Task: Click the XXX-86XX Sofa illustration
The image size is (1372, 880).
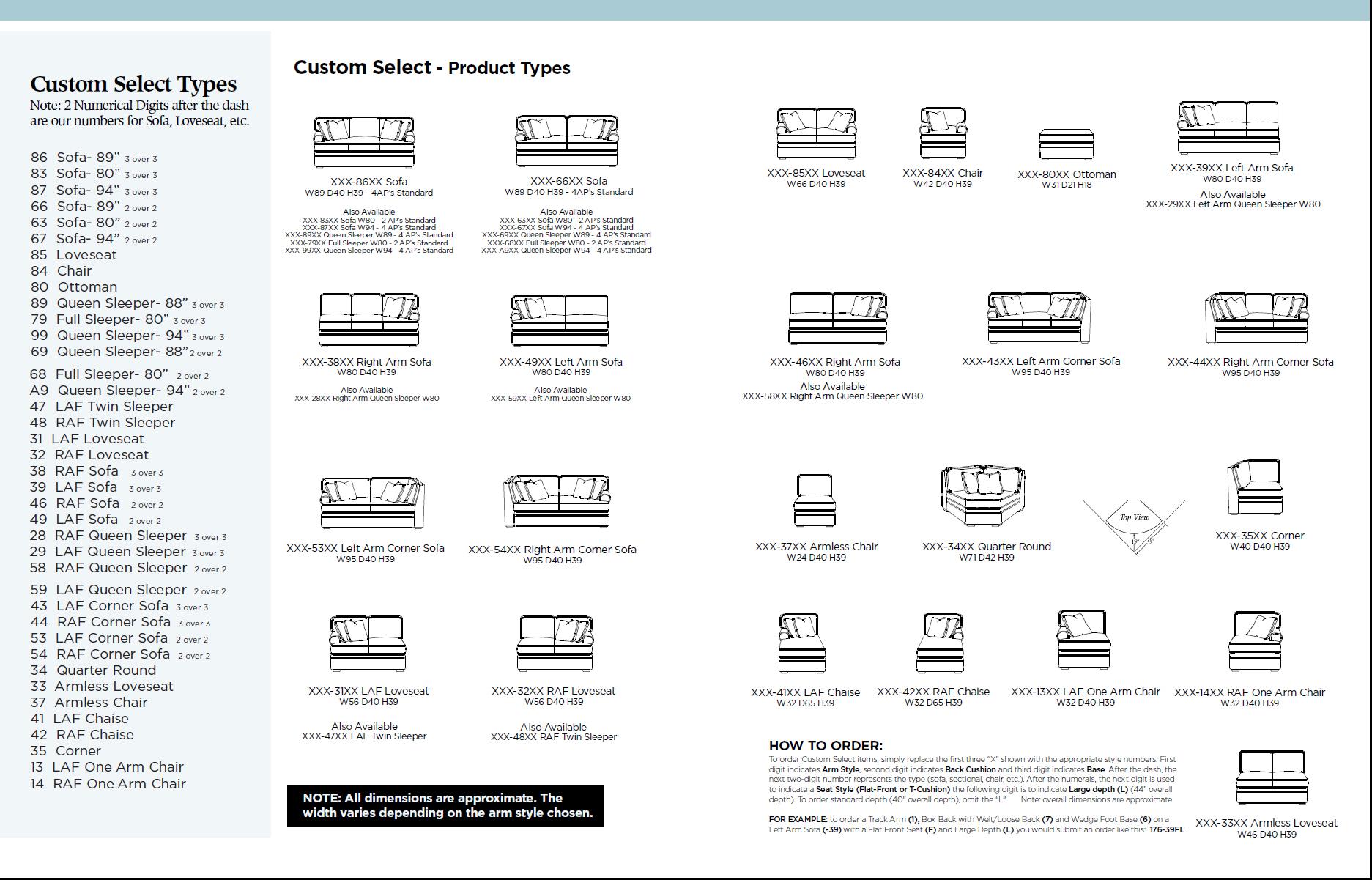Action: (364, 142)
